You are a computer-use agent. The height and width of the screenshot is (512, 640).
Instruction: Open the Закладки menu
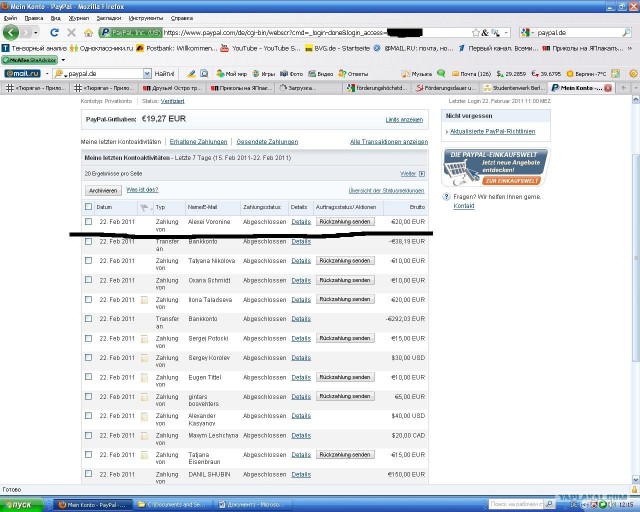pyautogui.click(x=109, y=18)
